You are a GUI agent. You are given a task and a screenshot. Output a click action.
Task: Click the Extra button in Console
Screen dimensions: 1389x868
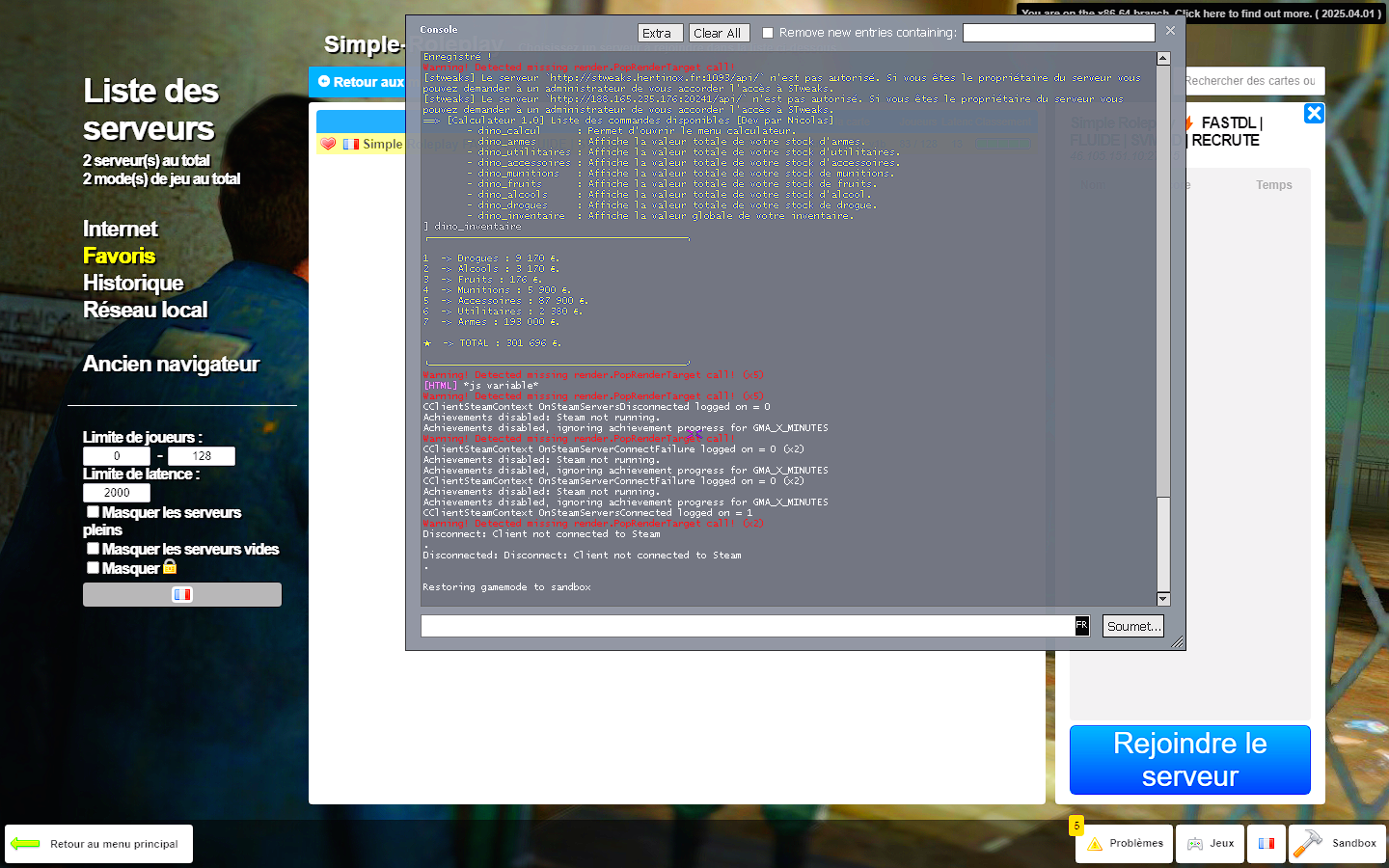tap(661, 33)
